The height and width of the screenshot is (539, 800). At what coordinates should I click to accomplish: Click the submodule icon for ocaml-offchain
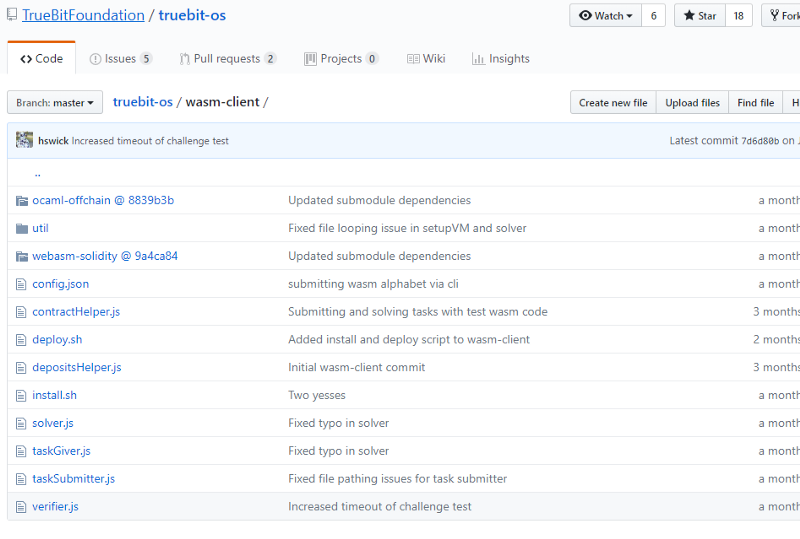coord(22,200)
